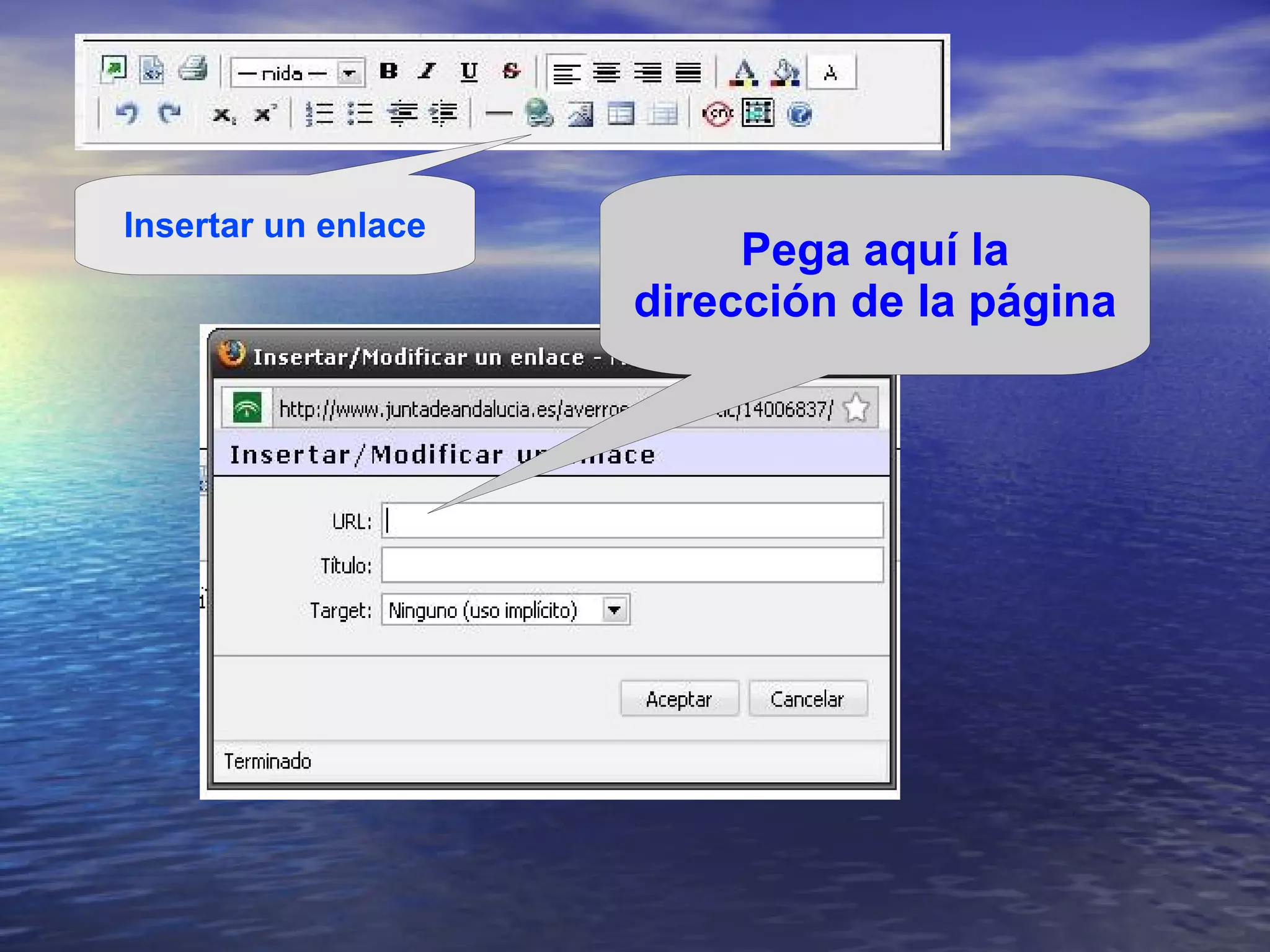The height and width of the screenshot is (952, 1270).
Task: Insert a numbered list
Action: pos(320,114)
